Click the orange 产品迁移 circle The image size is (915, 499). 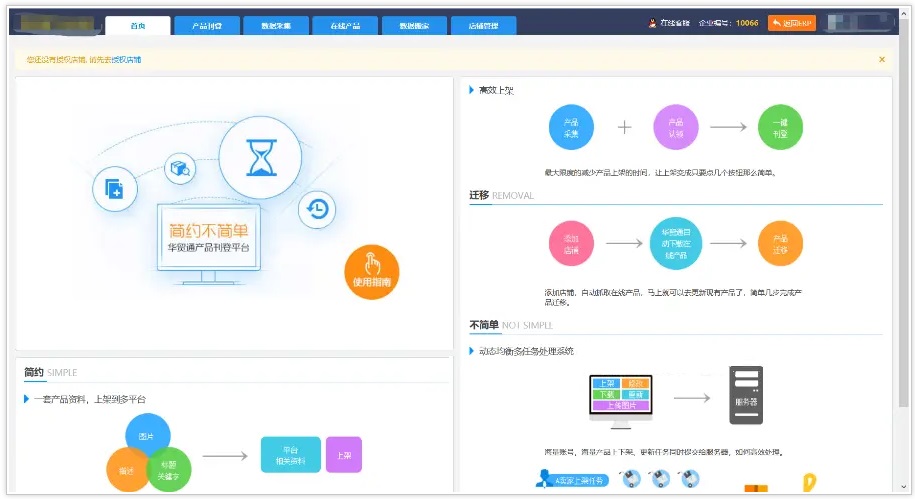[780, 243]
